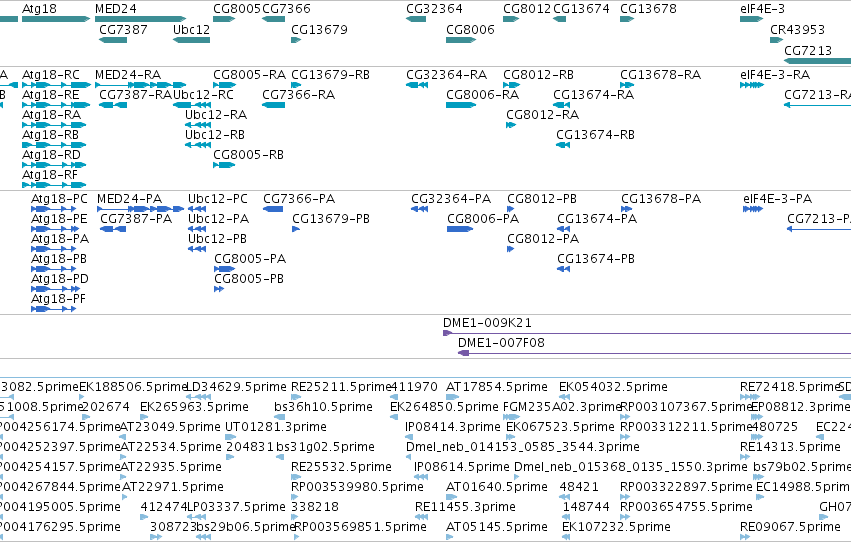Screen dimensions: 851x542
Task: Select the CG7213 gene bar
Action: tap(817, 61)
